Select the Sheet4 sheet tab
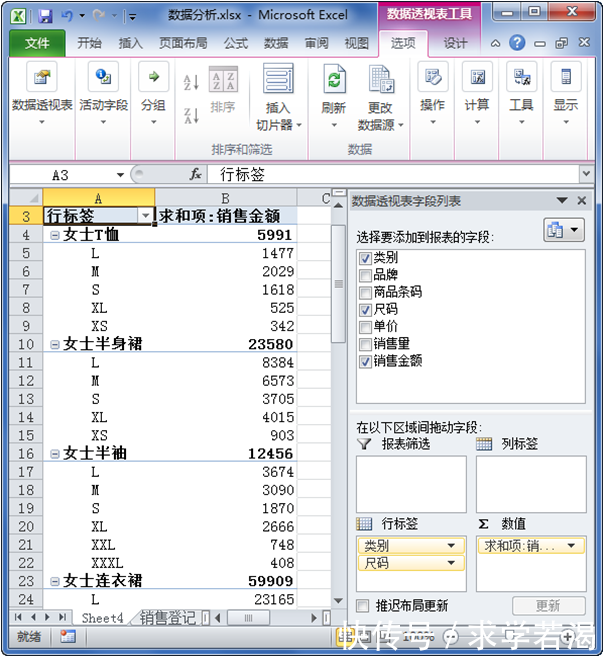This screenshot has height=657, width=604. (102, 618)
